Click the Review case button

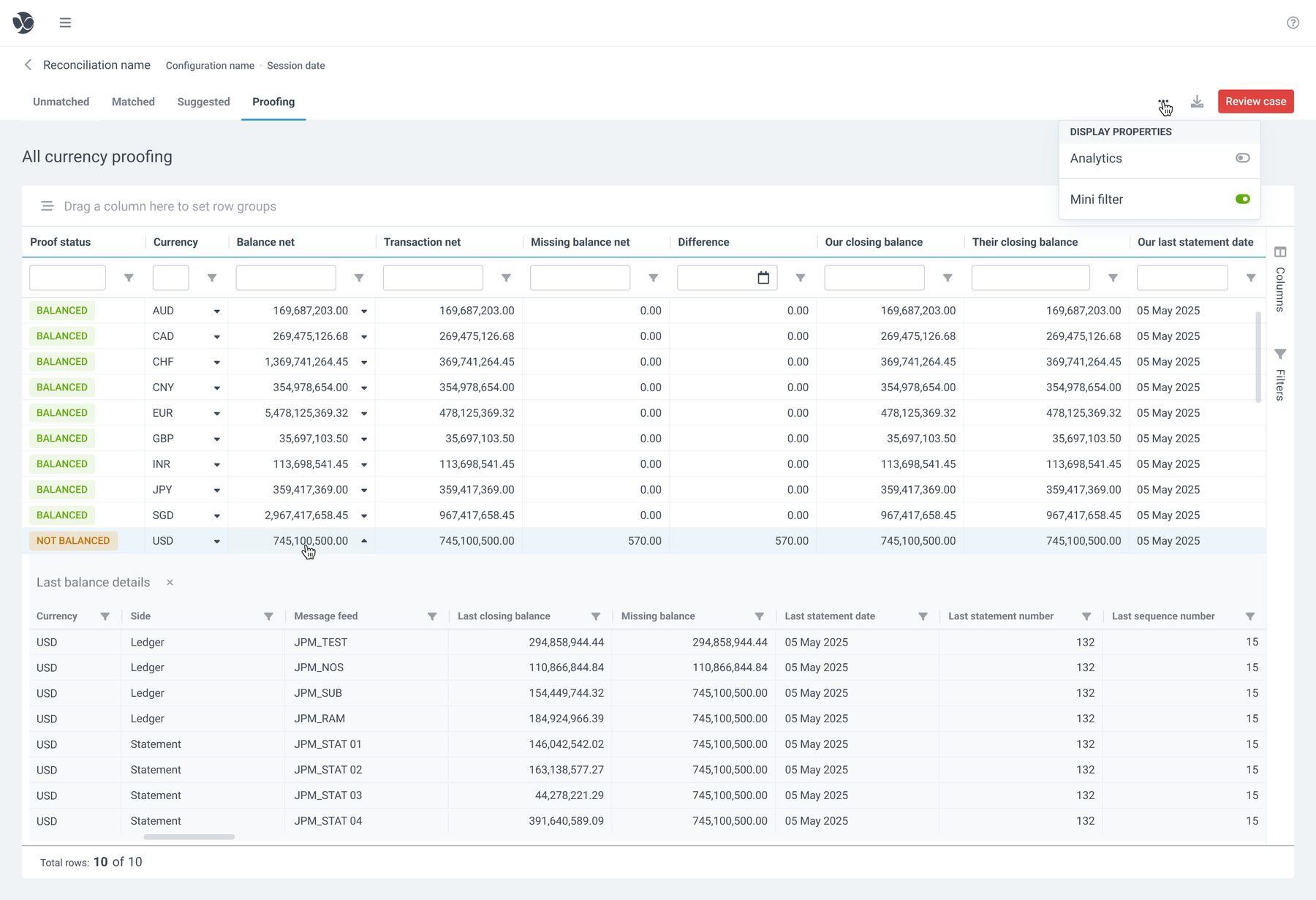pos(1255,102)
